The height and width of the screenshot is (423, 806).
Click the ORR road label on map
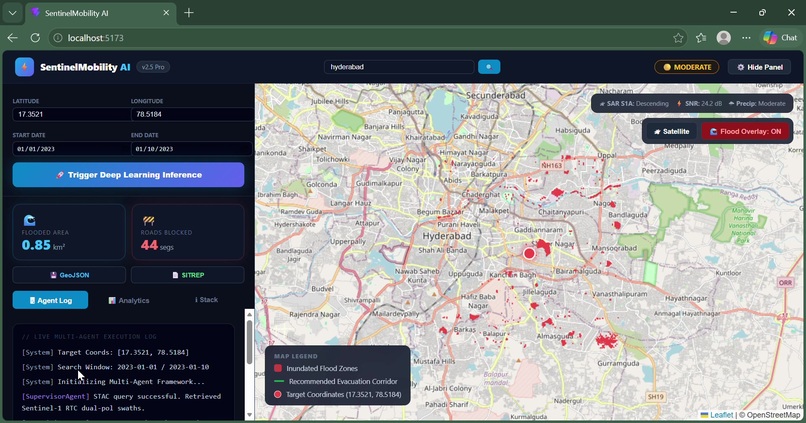785,283
